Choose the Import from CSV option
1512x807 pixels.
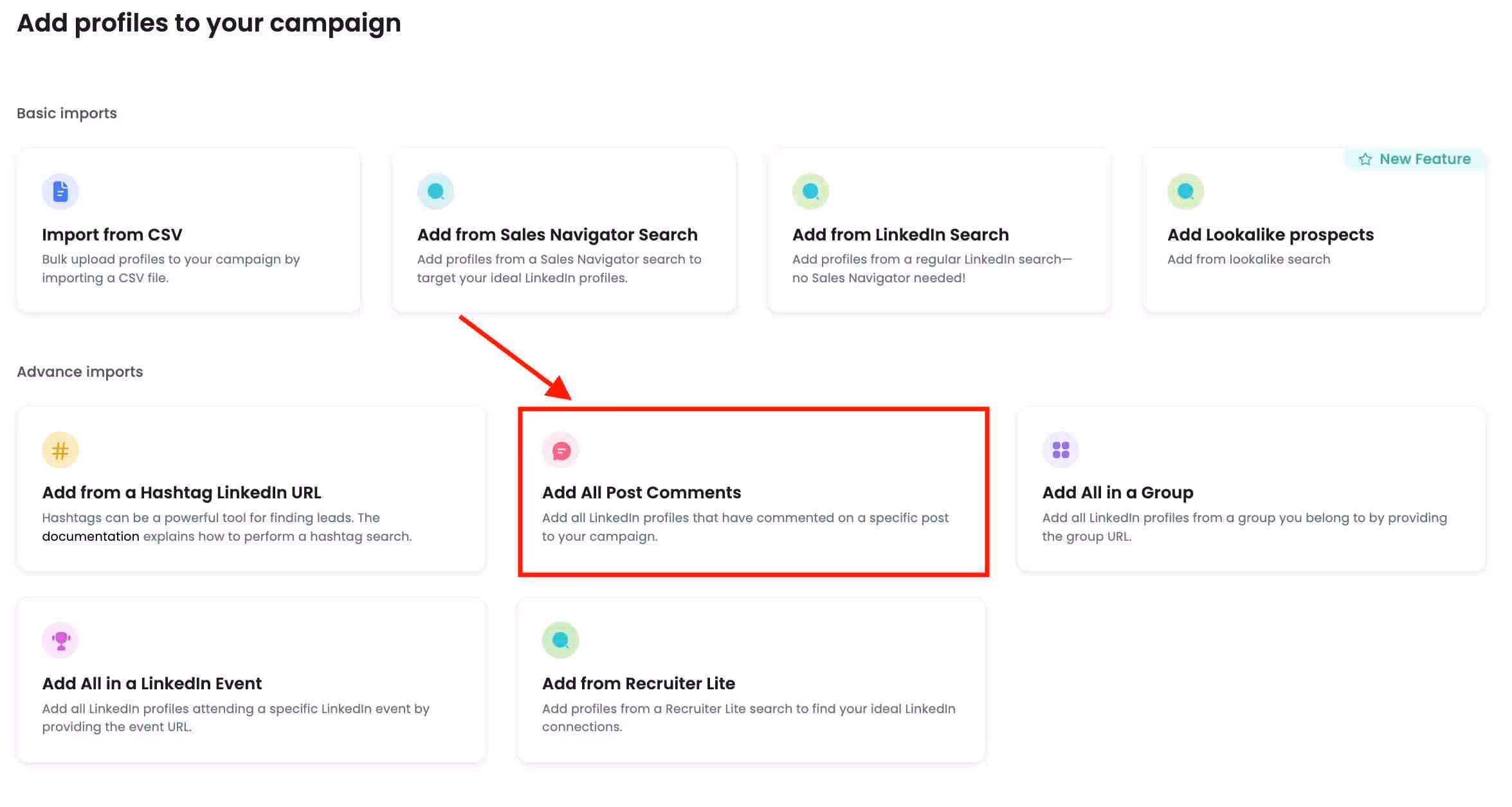pos(188,229)
